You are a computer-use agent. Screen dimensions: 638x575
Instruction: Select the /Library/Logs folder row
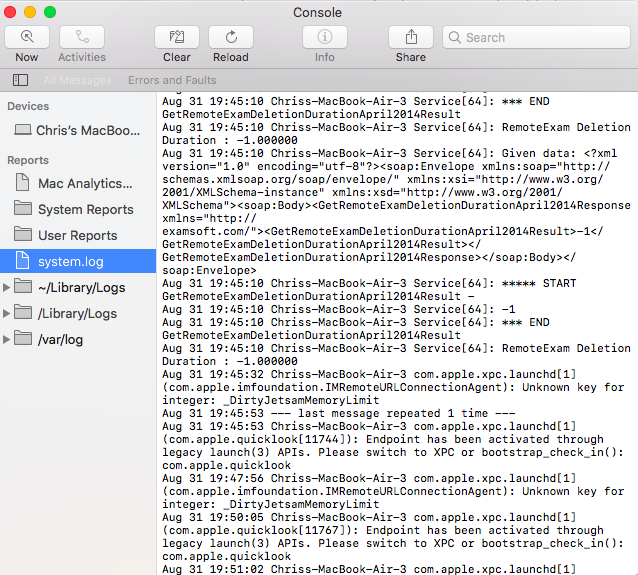pos(78,313)
